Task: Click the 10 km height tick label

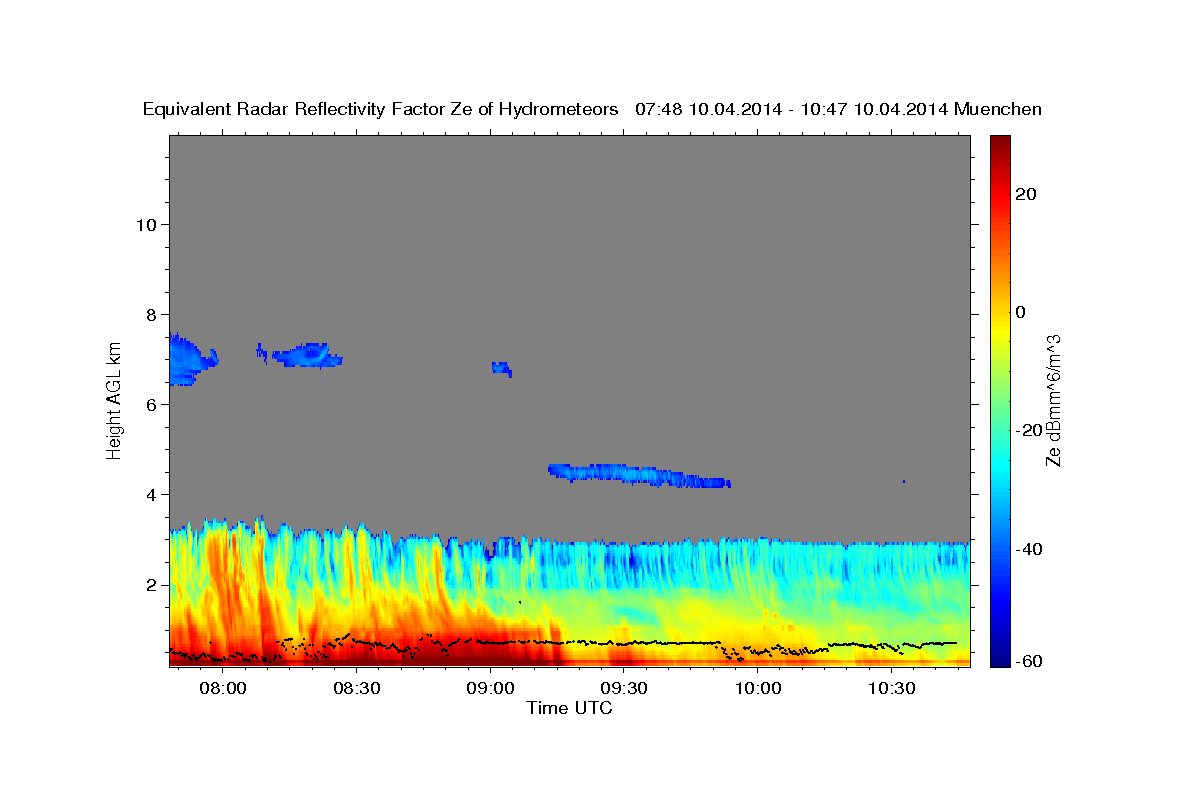Action: pyautogui.click(x=145, y=224)
